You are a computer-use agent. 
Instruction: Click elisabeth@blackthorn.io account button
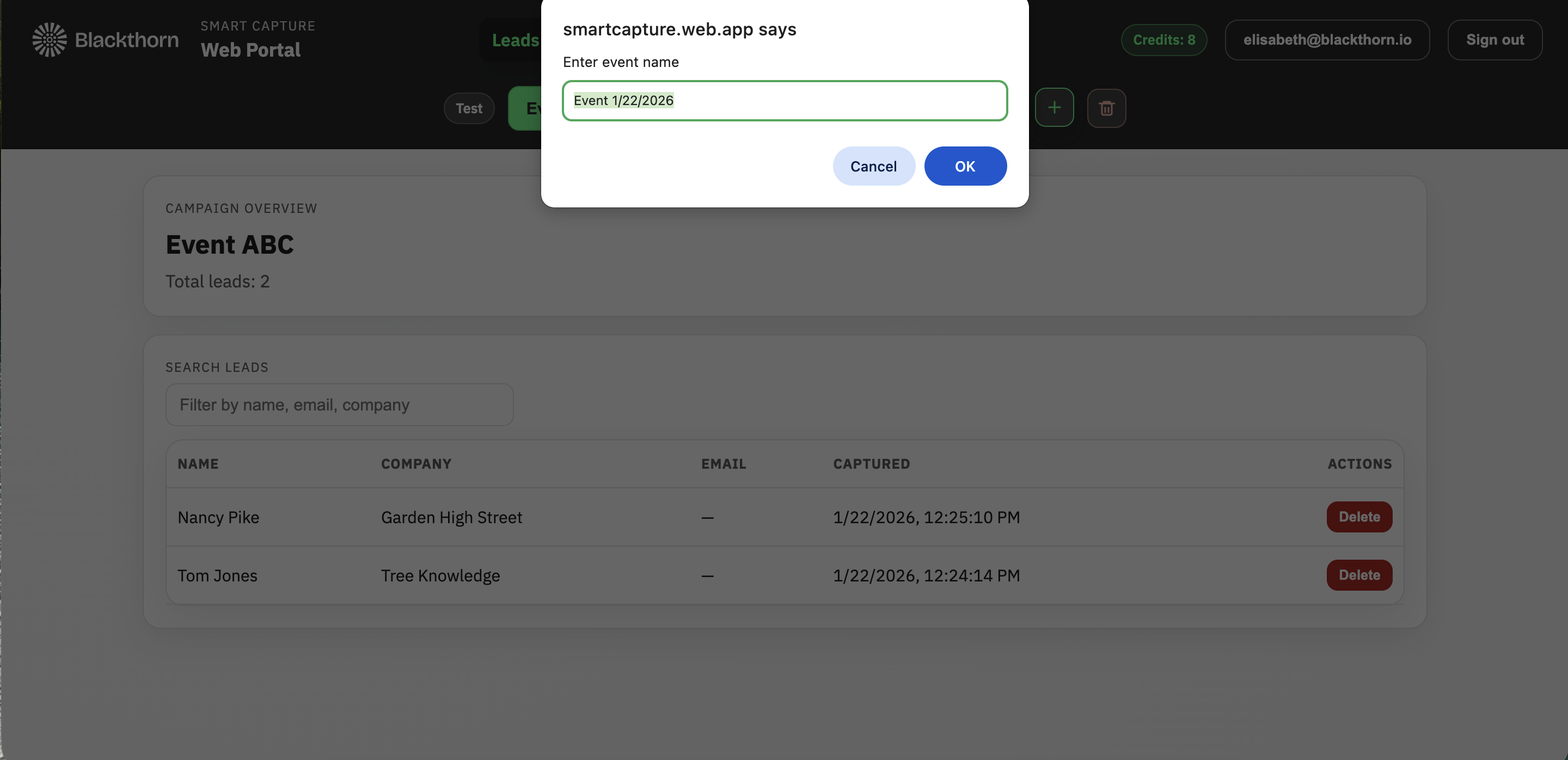(x=1326, y=40)
